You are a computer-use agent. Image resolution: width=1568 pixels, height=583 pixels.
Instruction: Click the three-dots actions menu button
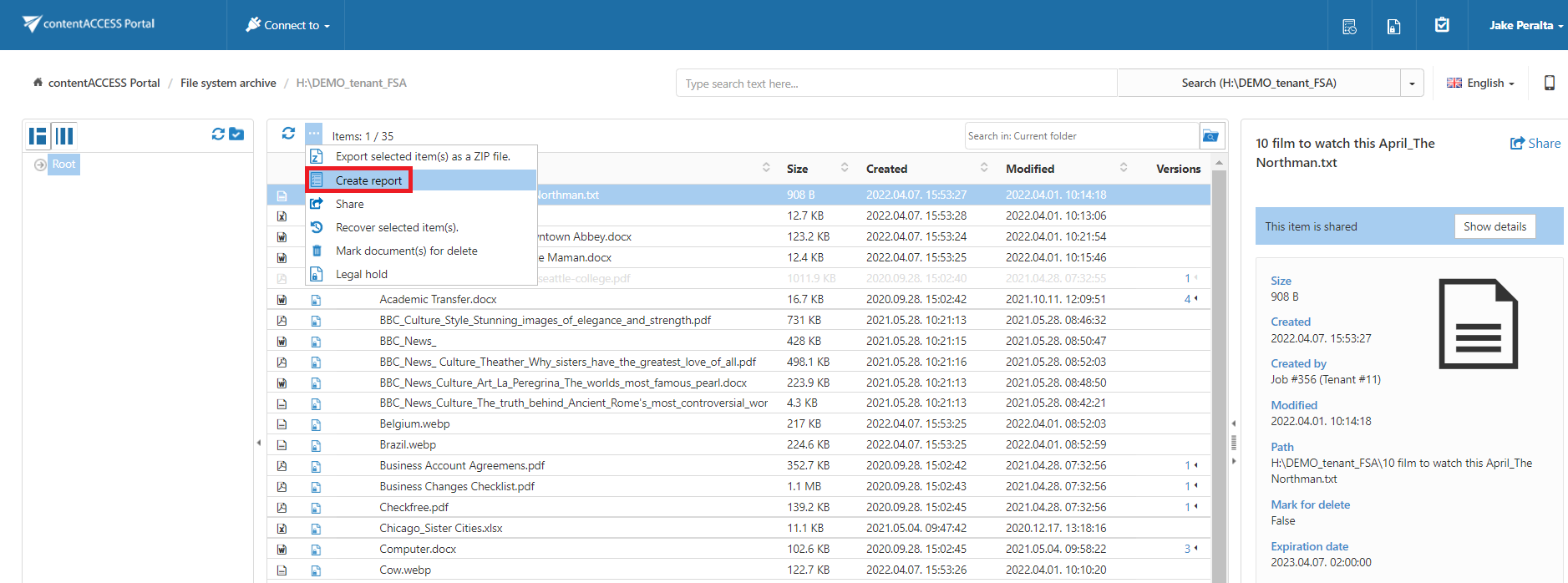[x=313, y=134]
